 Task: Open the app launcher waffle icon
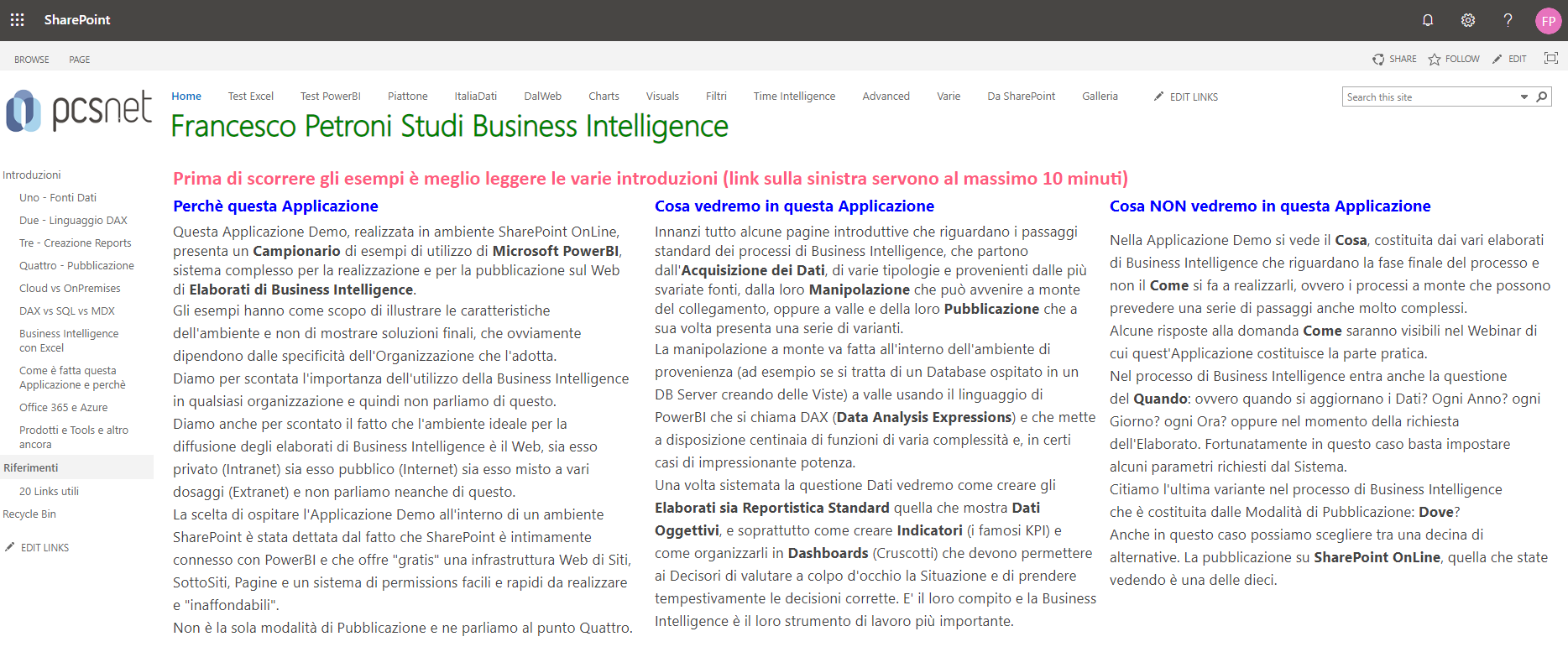[17, 19]
